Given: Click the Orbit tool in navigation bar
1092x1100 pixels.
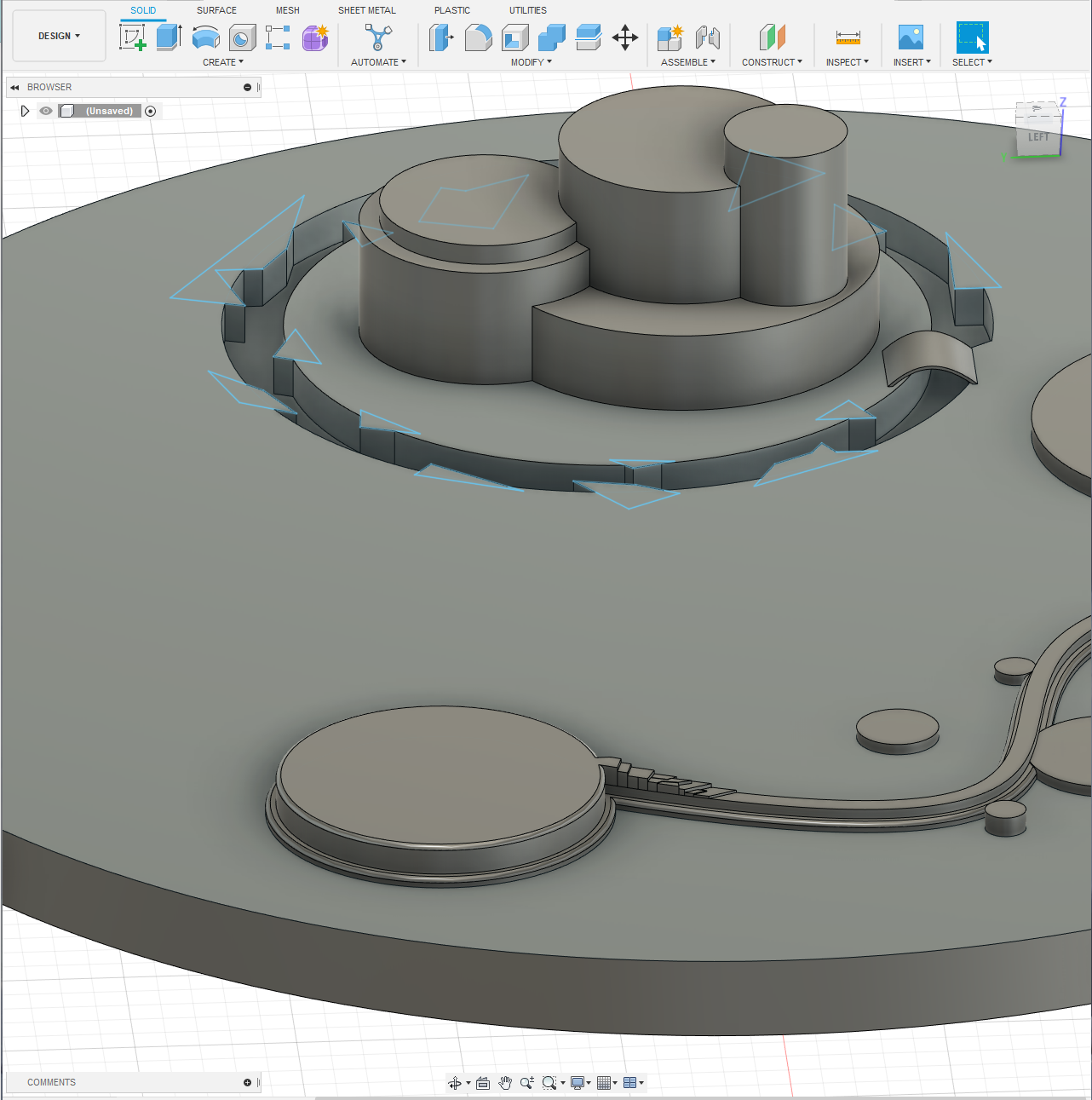Looking at the screenshot, I should click(455, 1083).
